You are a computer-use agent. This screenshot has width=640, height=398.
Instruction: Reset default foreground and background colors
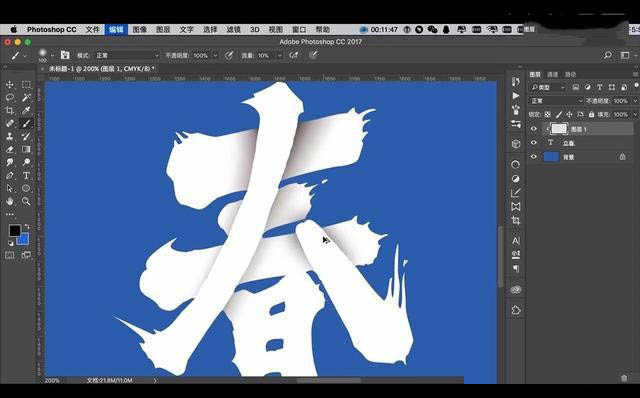(11, 243)
